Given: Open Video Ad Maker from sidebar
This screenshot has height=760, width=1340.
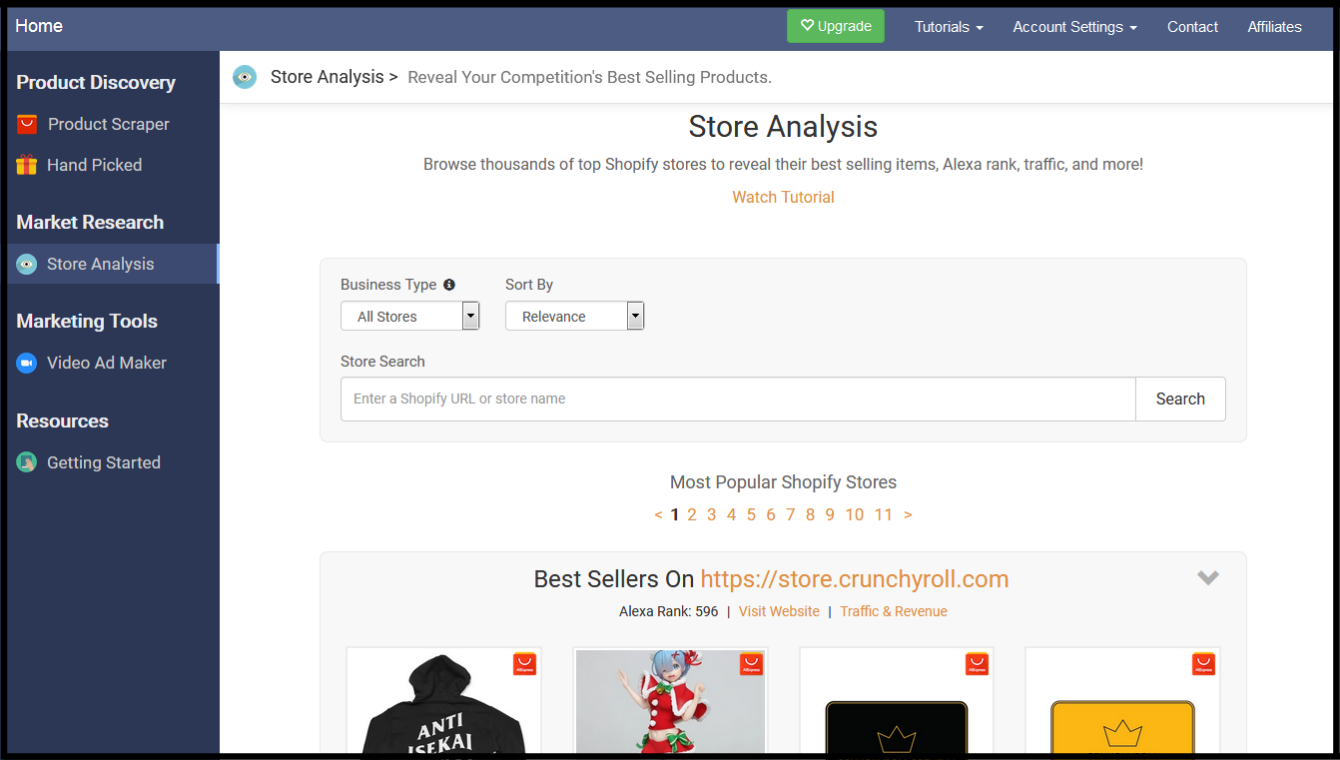Looking at the screenshot, I should [x=106, y=363].
